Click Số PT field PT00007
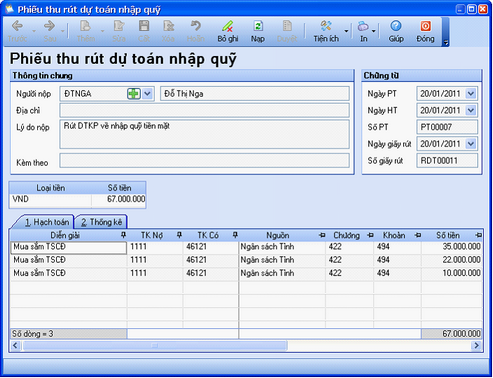The width and height of the screenshot is (493, 378). pos(447,127)
